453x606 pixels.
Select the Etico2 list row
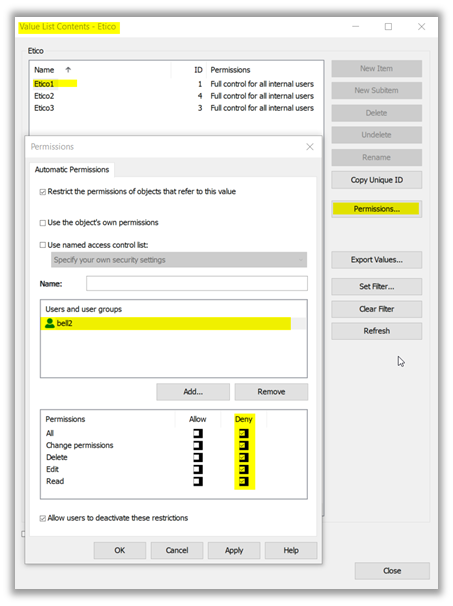tap(176, 96)
